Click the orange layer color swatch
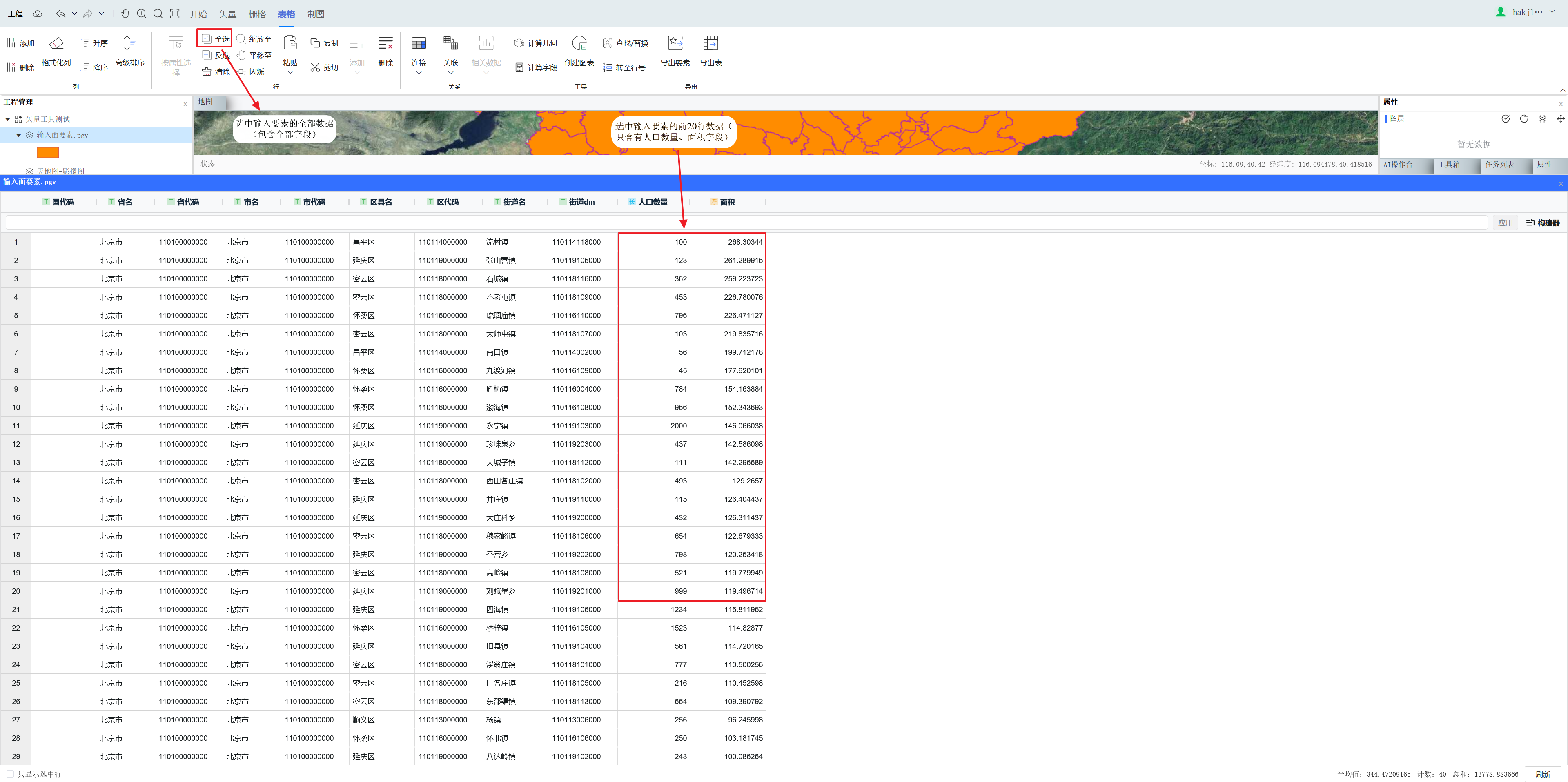1568x782 pixels. click(47, 152)
